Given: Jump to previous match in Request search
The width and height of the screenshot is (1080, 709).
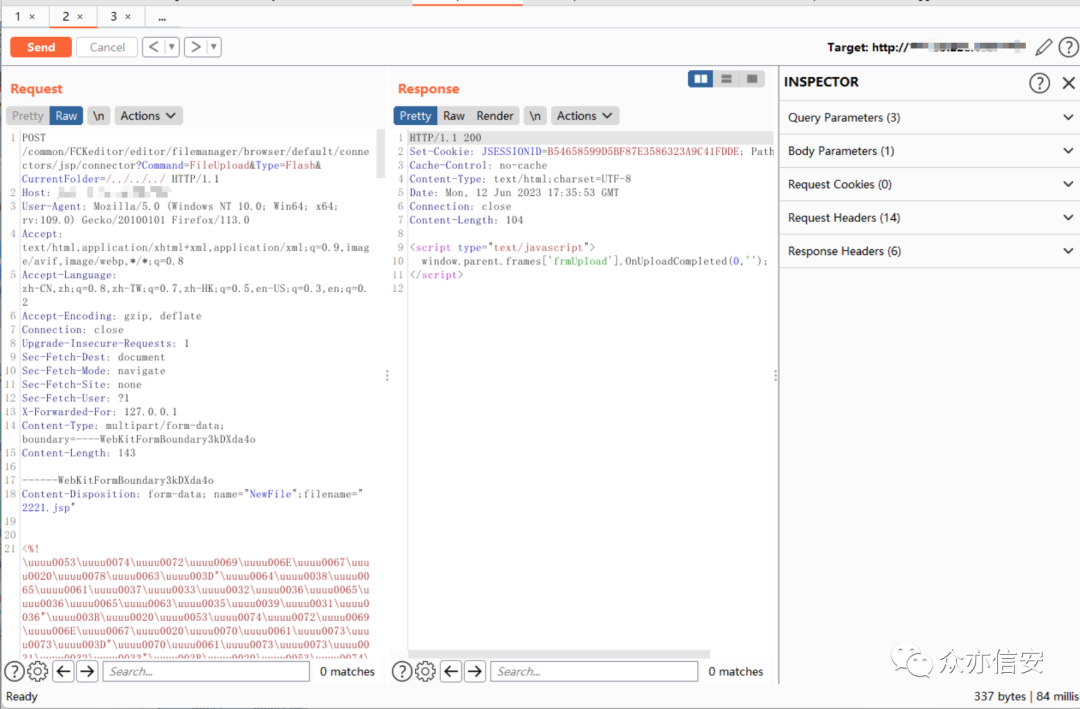Looking at the screenshot, I should point(64,671).
